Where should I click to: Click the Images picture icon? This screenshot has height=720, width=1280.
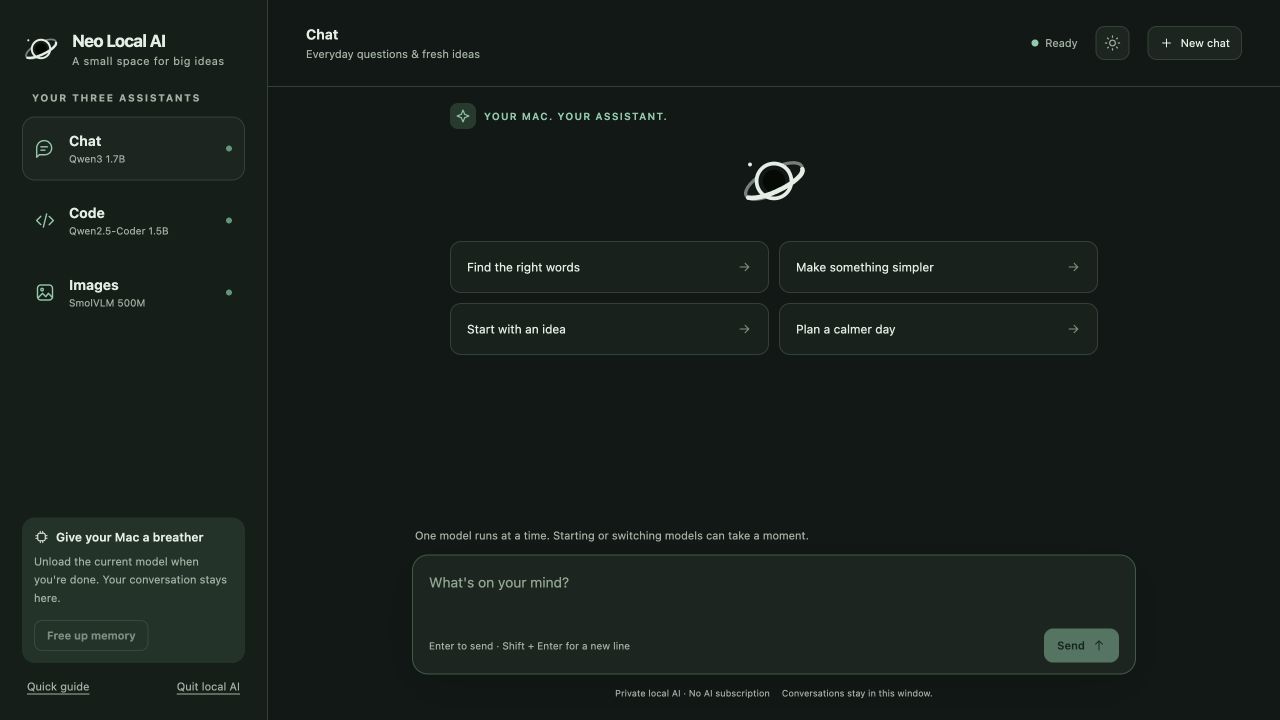[x=44, y=293]
